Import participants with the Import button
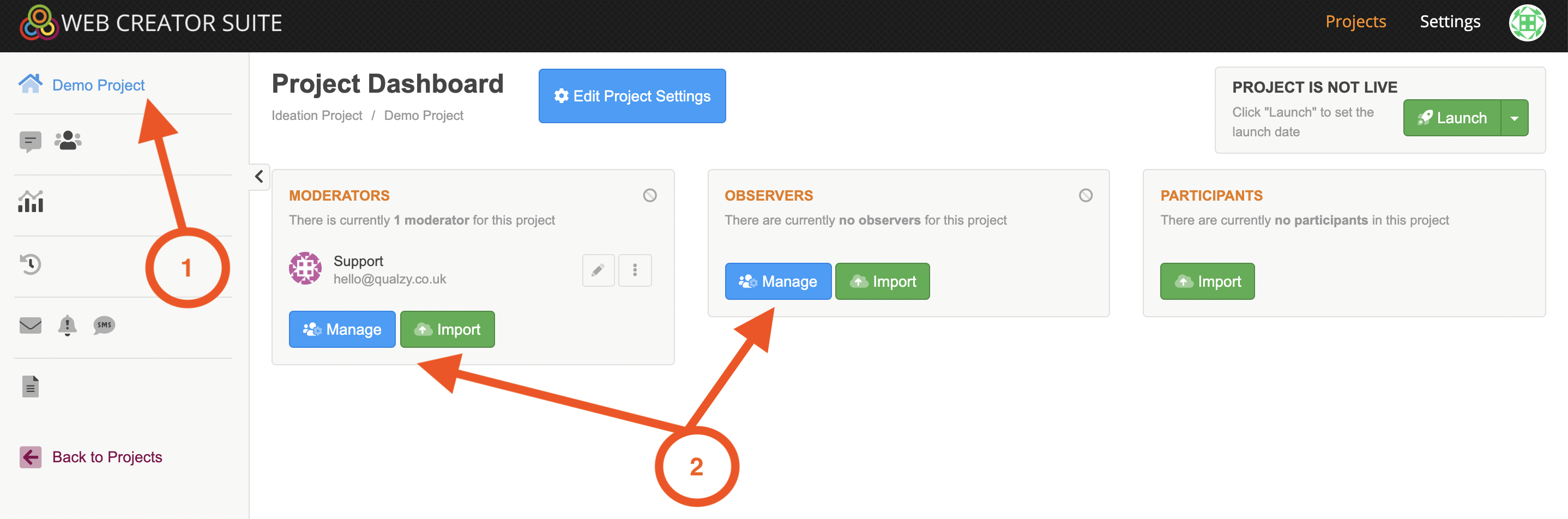Viewport: 1568px width, 519px height. pyautogui.click(x=1207, y=281)
